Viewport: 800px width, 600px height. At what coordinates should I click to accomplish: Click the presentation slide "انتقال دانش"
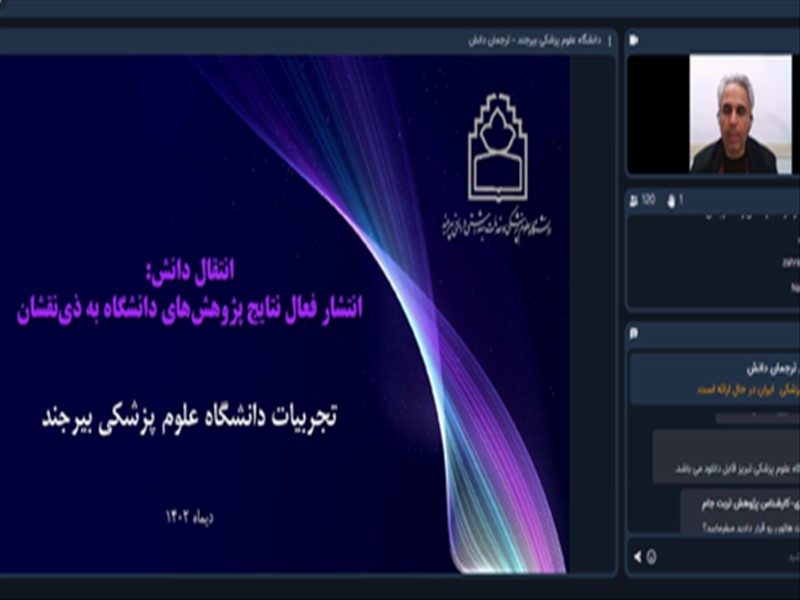pos(285,314)
